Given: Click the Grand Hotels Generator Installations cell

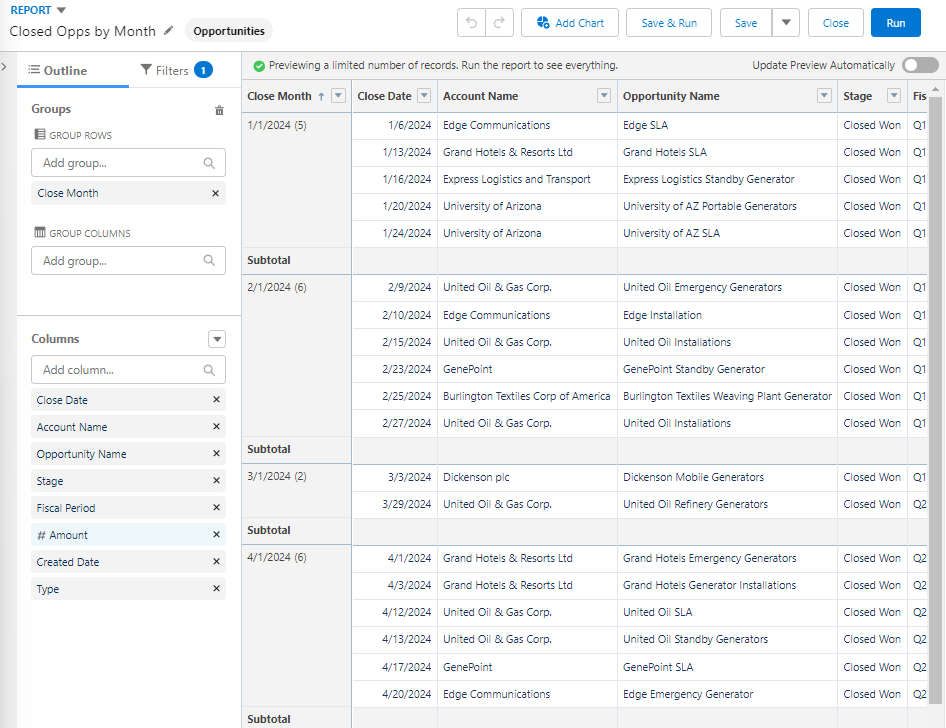Looking at the screenshot, I should pos(727,585).
